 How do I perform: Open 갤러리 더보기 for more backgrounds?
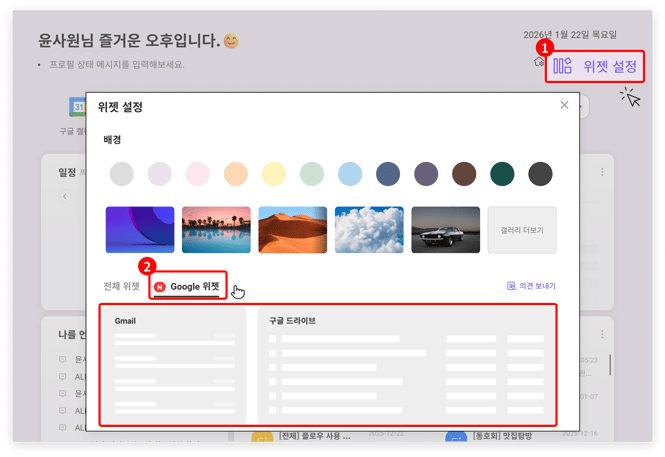(521, 230)
